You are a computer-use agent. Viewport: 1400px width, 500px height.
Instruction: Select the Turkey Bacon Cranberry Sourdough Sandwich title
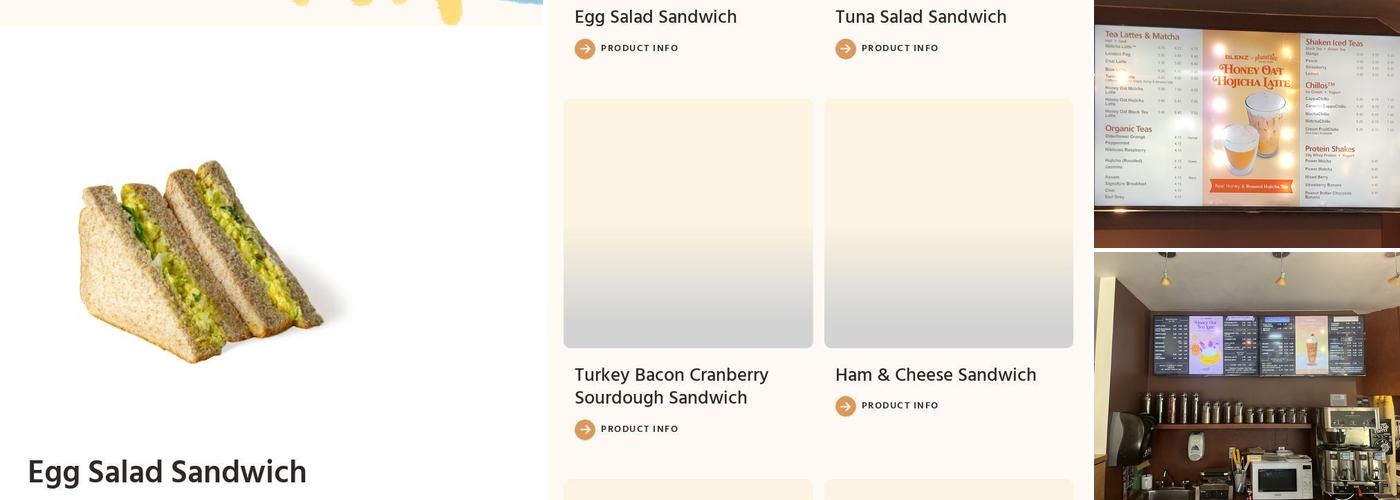point(671,386)
